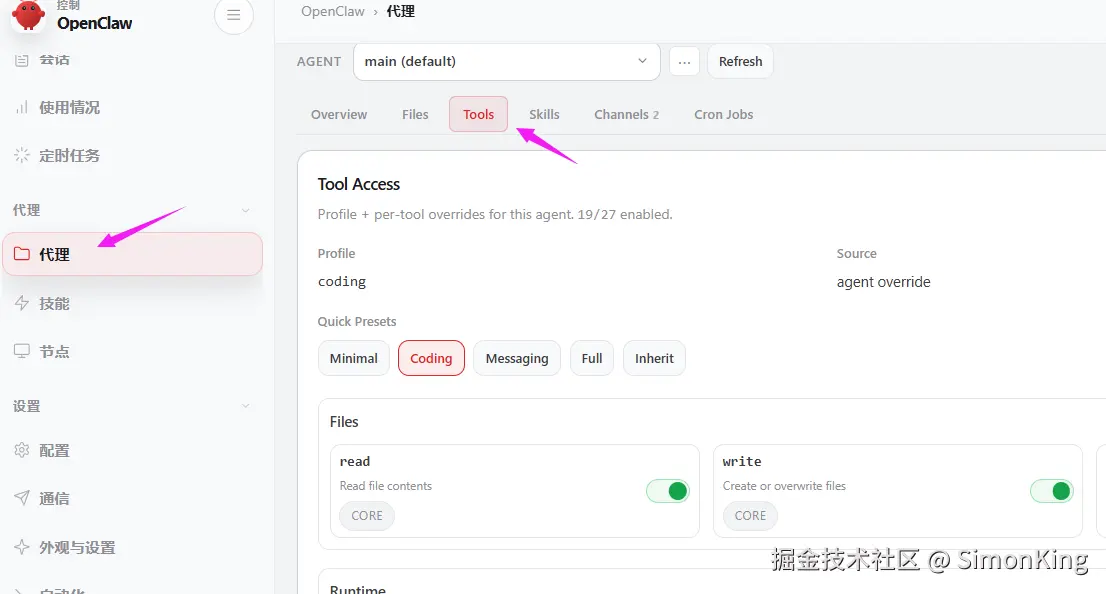
Task: Click the CORE badge under read
Action: click(x=367, y=516)
